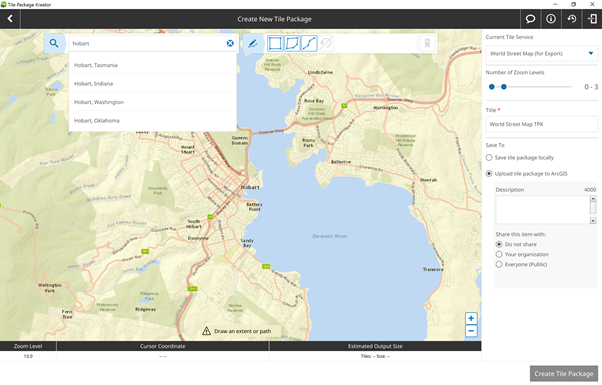Click into the Description text area
Viewport: 602px width, 385px height.
pos(542,210)
